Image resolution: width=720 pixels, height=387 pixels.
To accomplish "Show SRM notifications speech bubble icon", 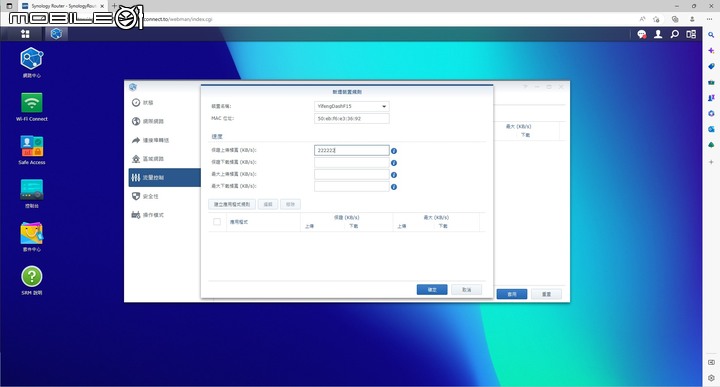I will [x=641, y=34].
